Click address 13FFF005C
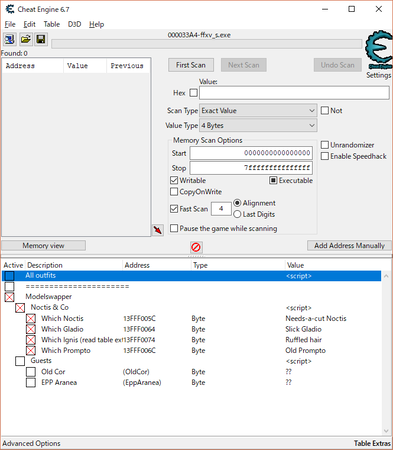 (x=139, y=318)
